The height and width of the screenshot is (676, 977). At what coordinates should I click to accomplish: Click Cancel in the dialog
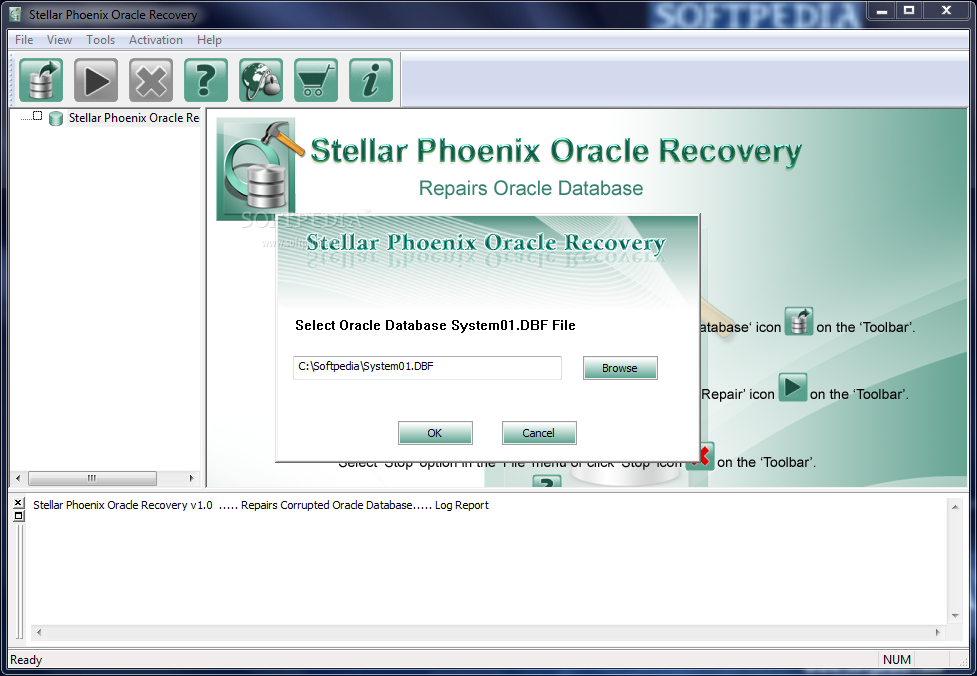click(539, 433)
